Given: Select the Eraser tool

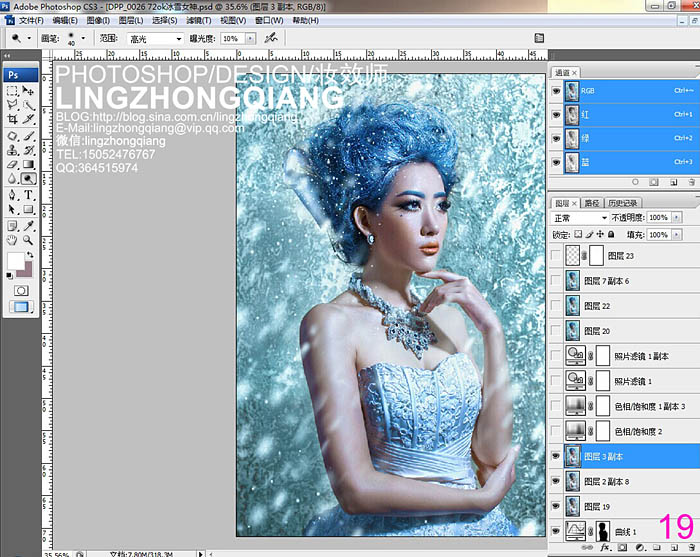Looking at the screenshot, I should [x=12, y=164].
